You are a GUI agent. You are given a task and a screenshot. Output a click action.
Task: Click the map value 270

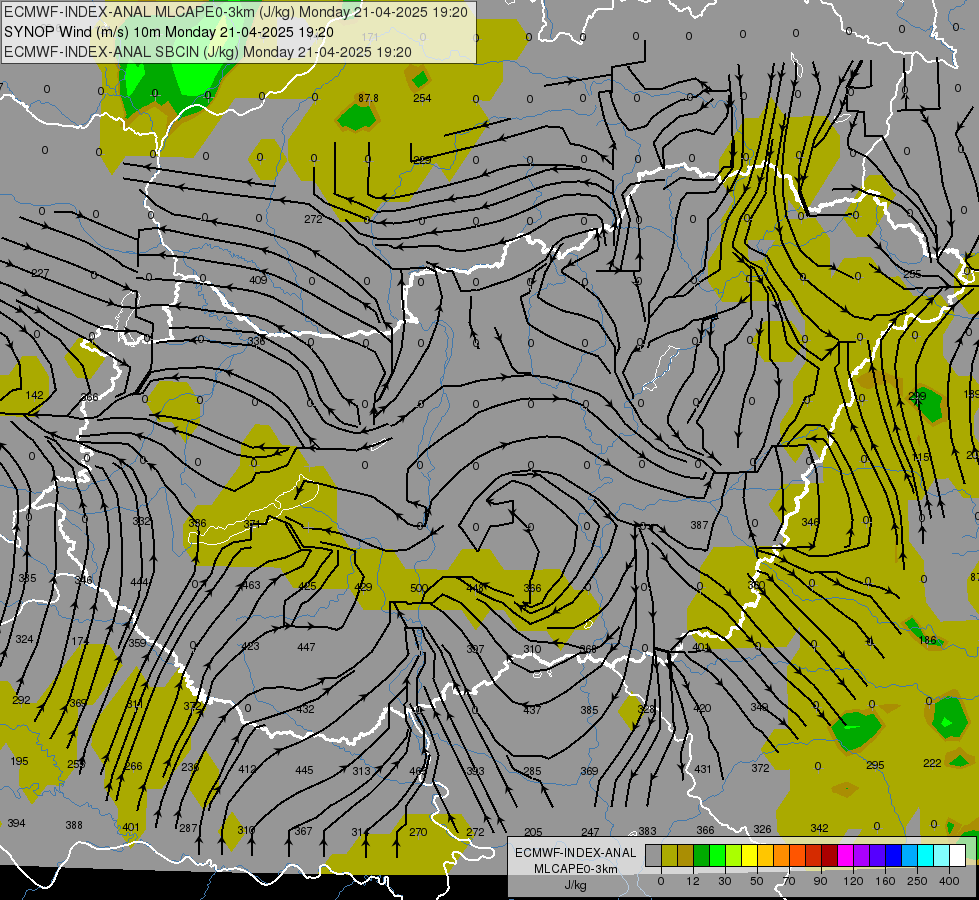coord(418,832)
